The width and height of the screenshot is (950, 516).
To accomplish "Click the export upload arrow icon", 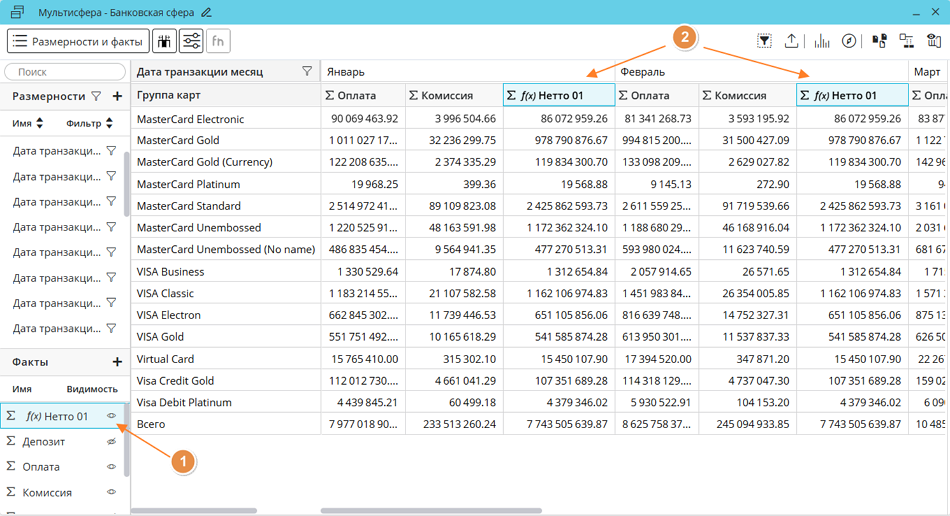I will (792, 41).
